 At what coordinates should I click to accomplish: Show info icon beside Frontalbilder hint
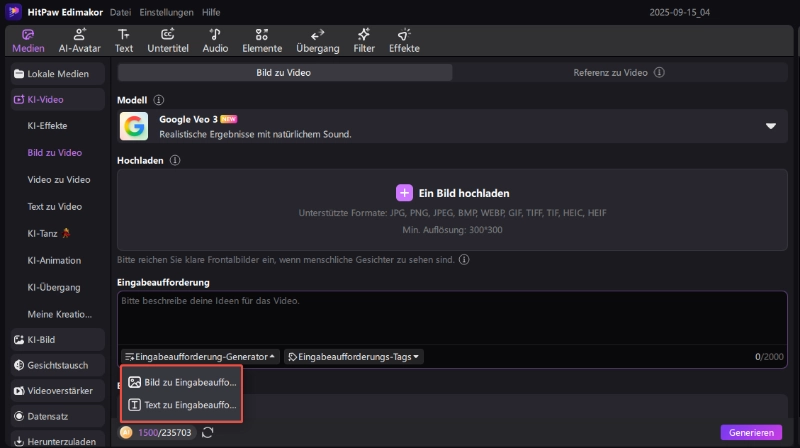[464, 260]
